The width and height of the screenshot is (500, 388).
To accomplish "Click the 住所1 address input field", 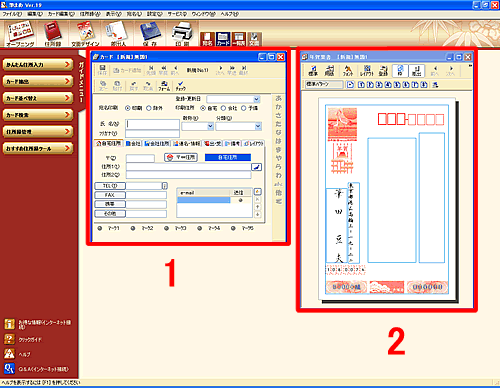I will (x=188, y=167).
